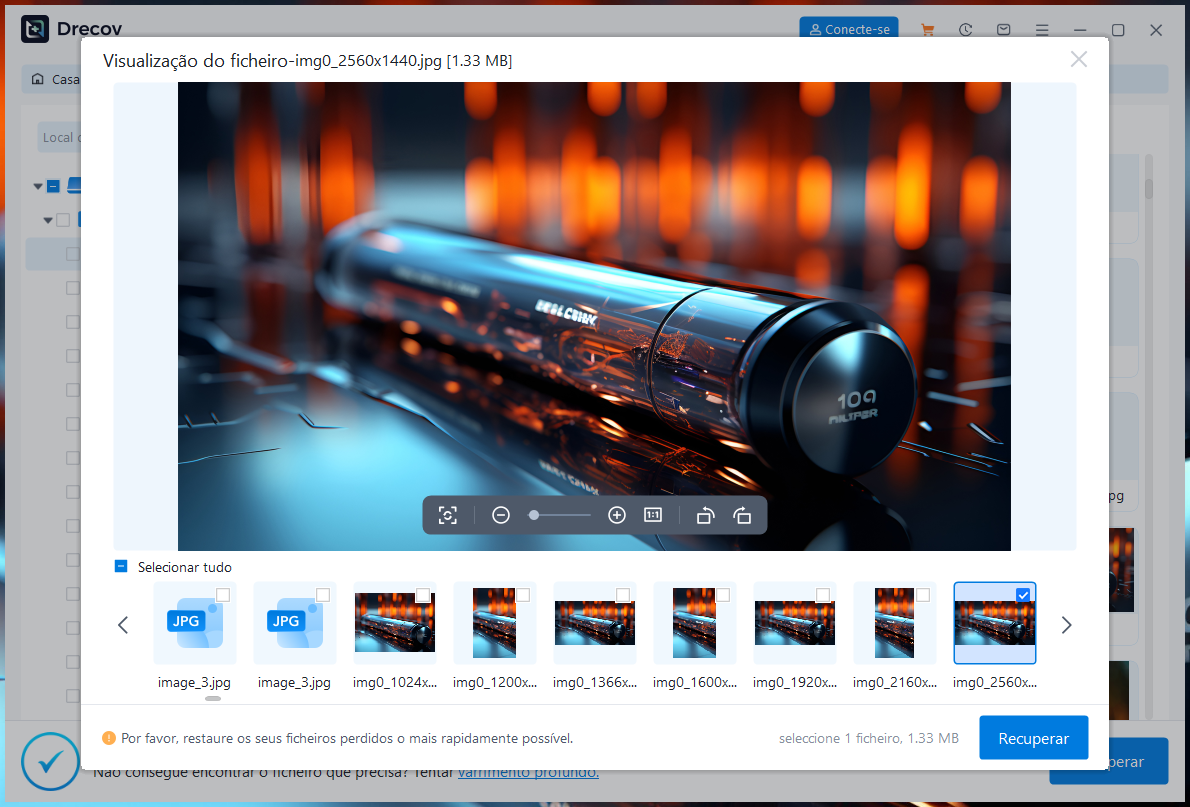The image size is (1190, 807).
Task: Open the history clock icon in title bar
Action: (x=965, y=30)
